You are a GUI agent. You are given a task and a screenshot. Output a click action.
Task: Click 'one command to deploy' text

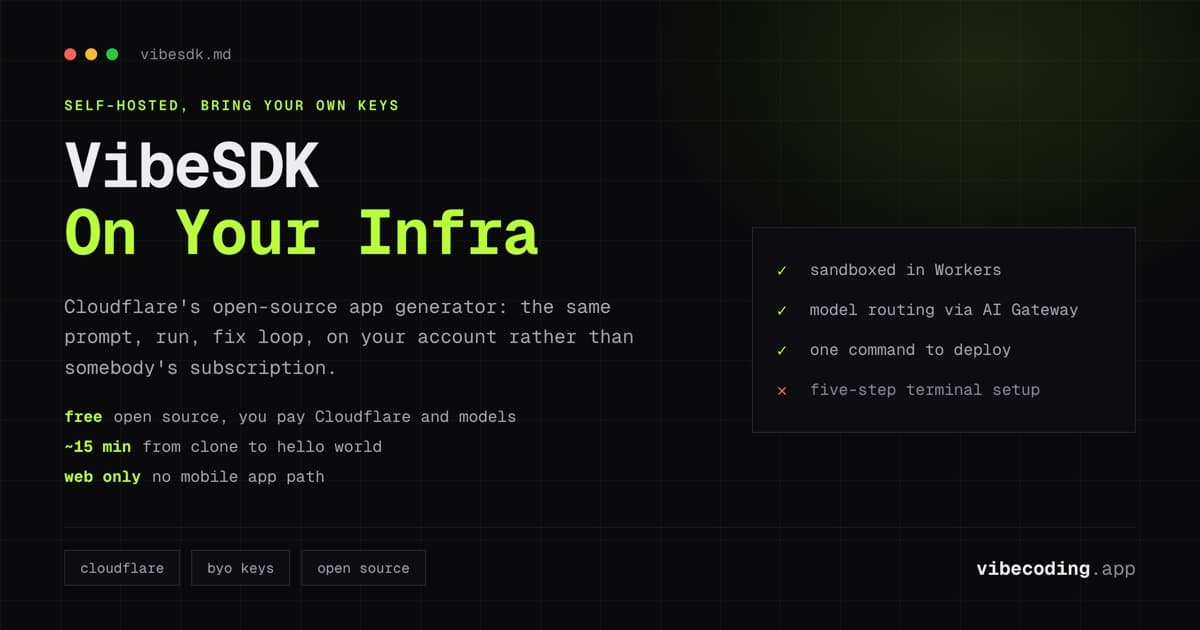click(910, 350)
